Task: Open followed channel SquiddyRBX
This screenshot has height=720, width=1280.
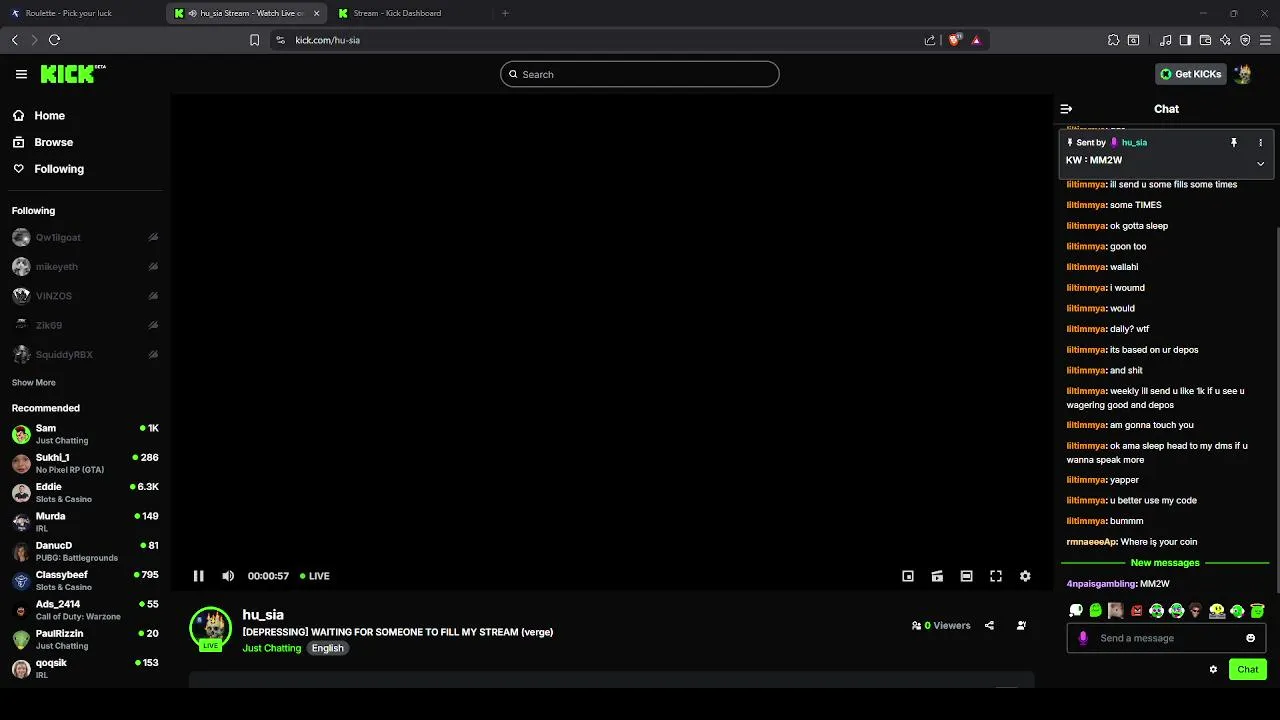Action: point(85,355)
